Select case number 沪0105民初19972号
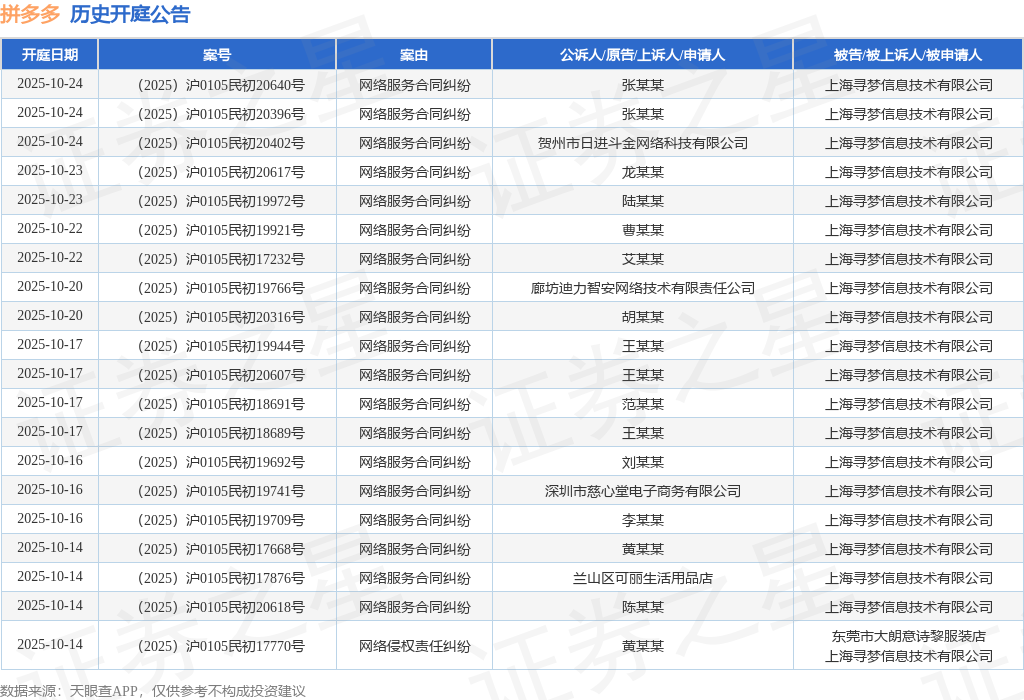This screenshot has height=700, width=1024. point(221,201)
